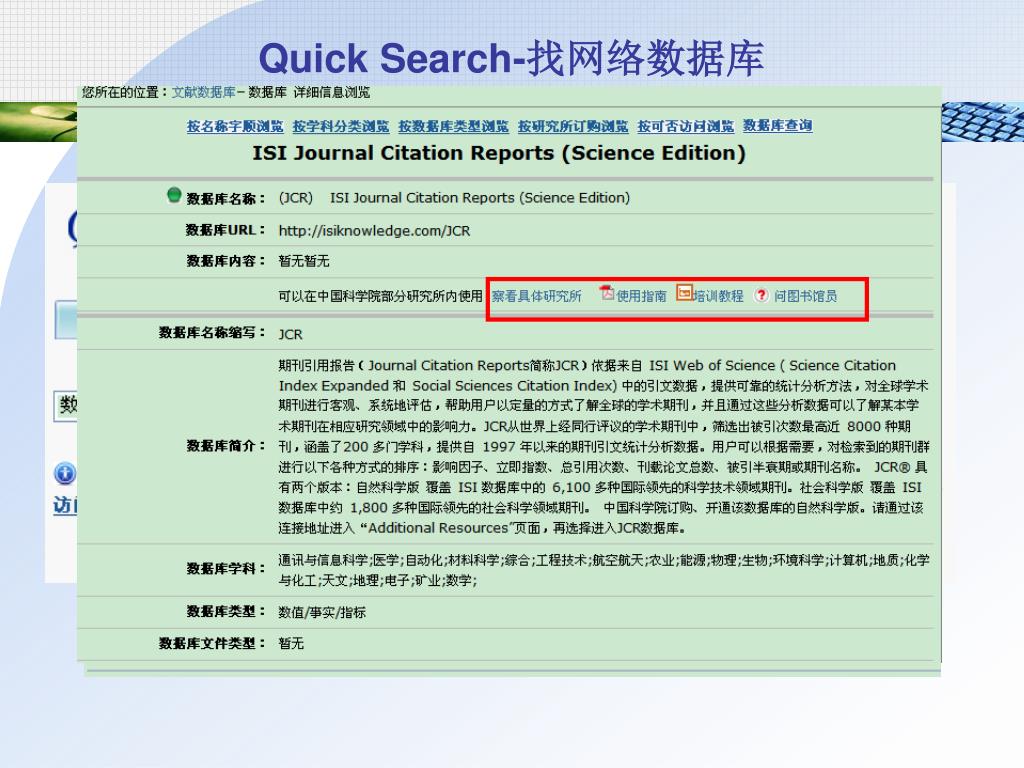Click the abbreviation value JCR
This screenshot has width=1024, height=768.
point(291,334)
